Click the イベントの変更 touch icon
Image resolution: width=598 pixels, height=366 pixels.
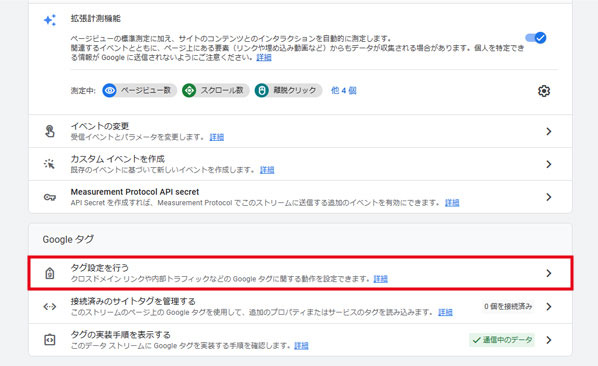click(x=50, y=131)
